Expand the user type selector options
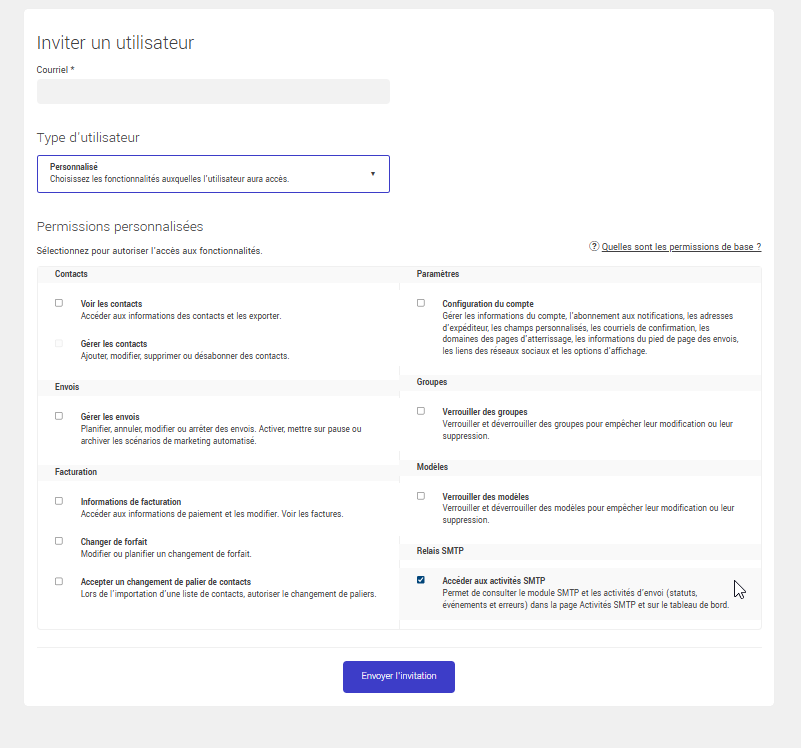801x748 pixels. coord(213,173)
